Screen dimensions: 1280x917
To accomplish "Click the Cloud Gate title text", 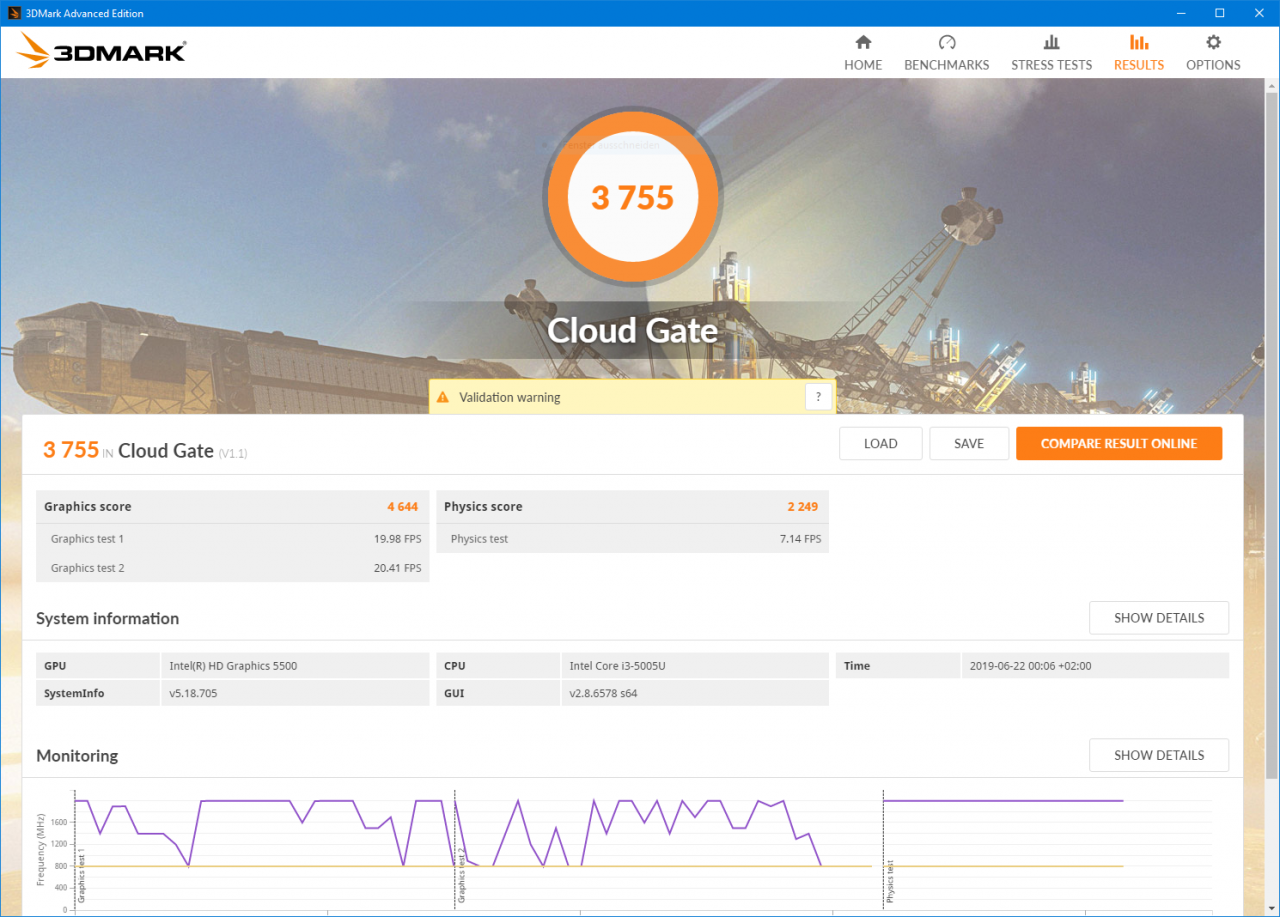I will tap(632, 330).
